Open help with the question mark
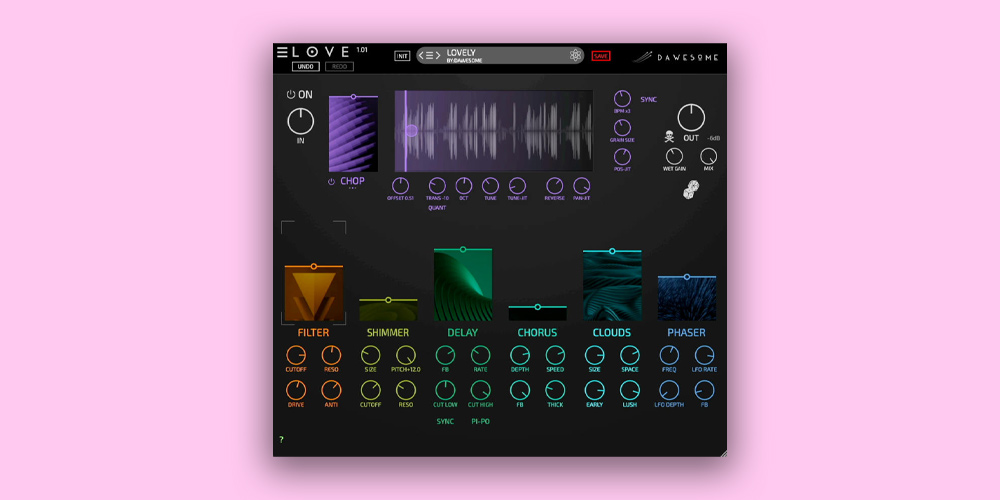Viewport: 1000px width, 500px height. point(281,439)
